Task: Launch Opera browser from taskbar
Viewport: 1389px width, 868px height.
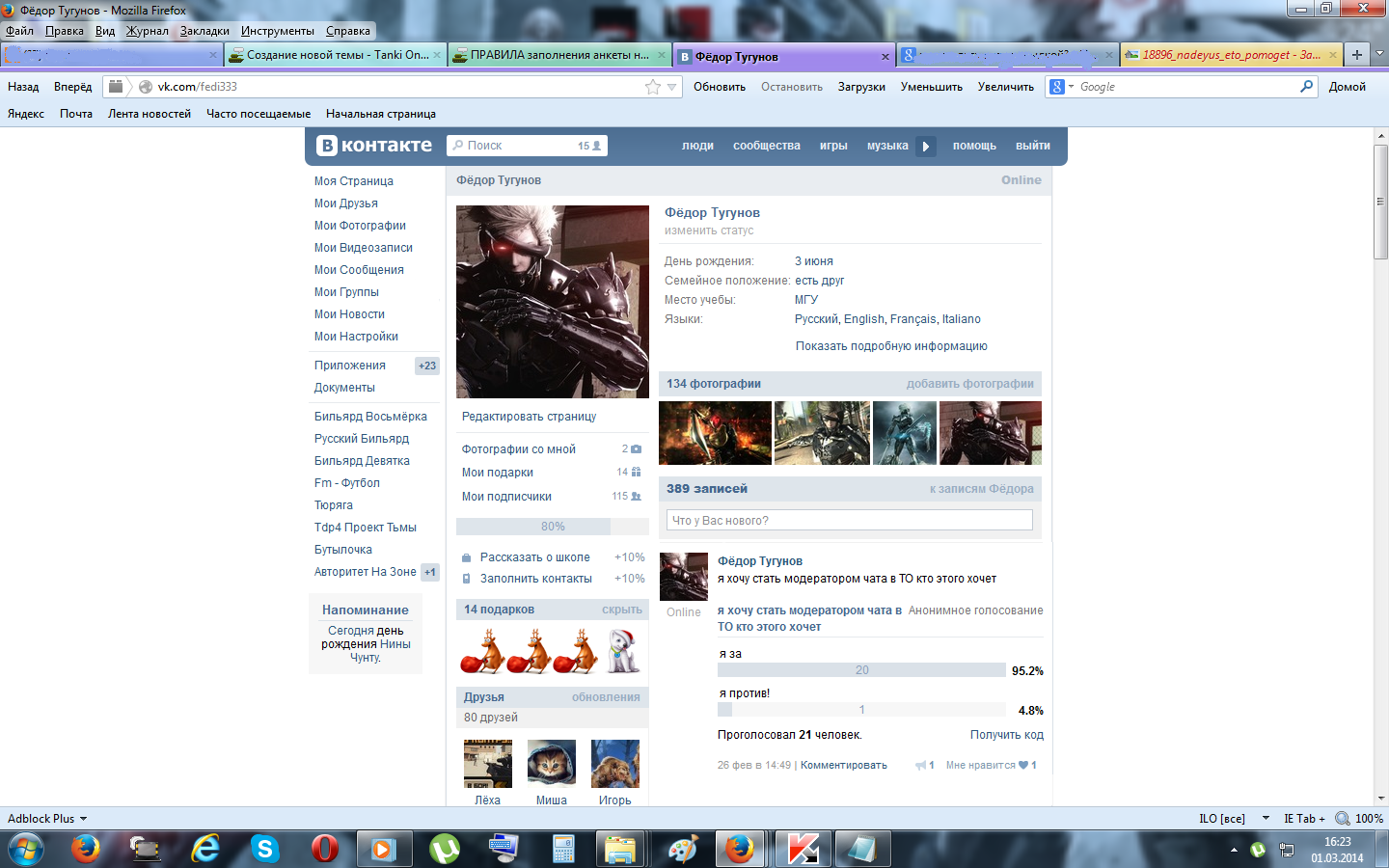Action: [x=325, y=849]
